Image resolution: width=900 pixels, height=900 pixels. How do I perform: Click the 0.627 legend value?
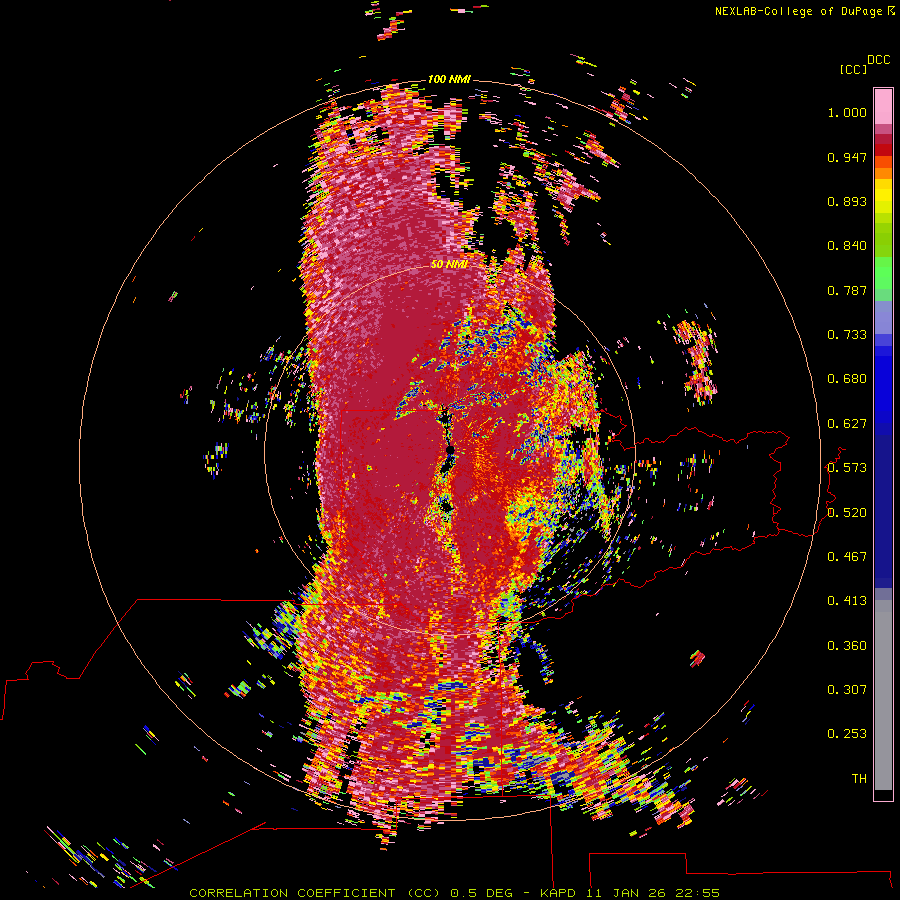click(x=847, y=424)
